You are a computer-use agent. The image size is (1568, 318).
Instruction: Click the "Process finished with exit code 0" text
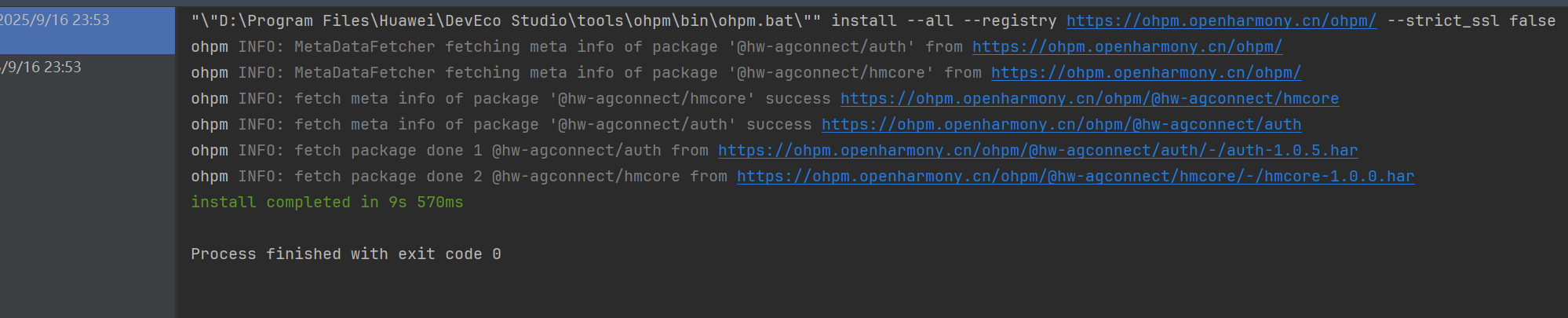click(345, 254)
